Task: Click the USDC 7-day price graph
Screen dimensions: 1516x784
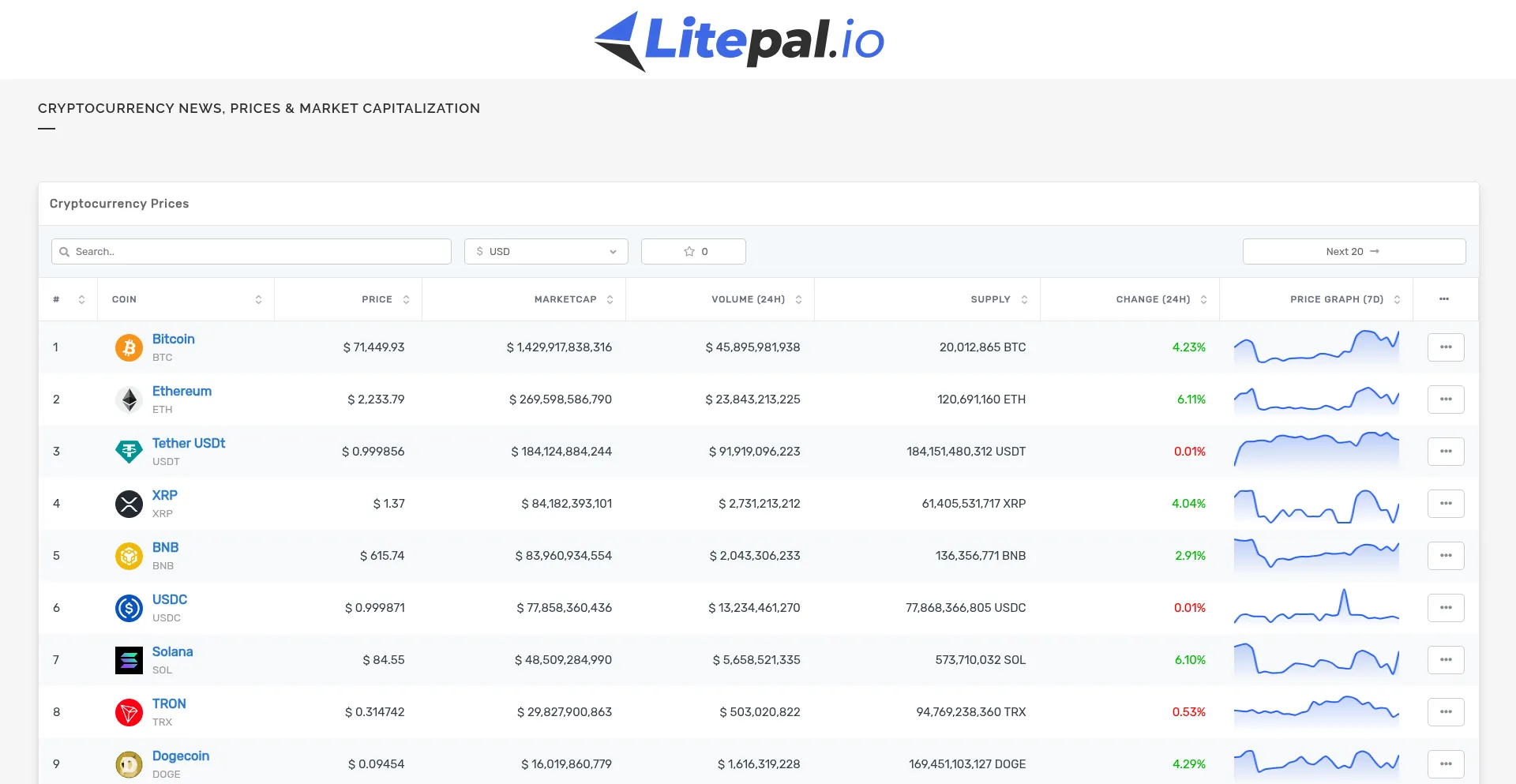Action: pos(1316,606)
